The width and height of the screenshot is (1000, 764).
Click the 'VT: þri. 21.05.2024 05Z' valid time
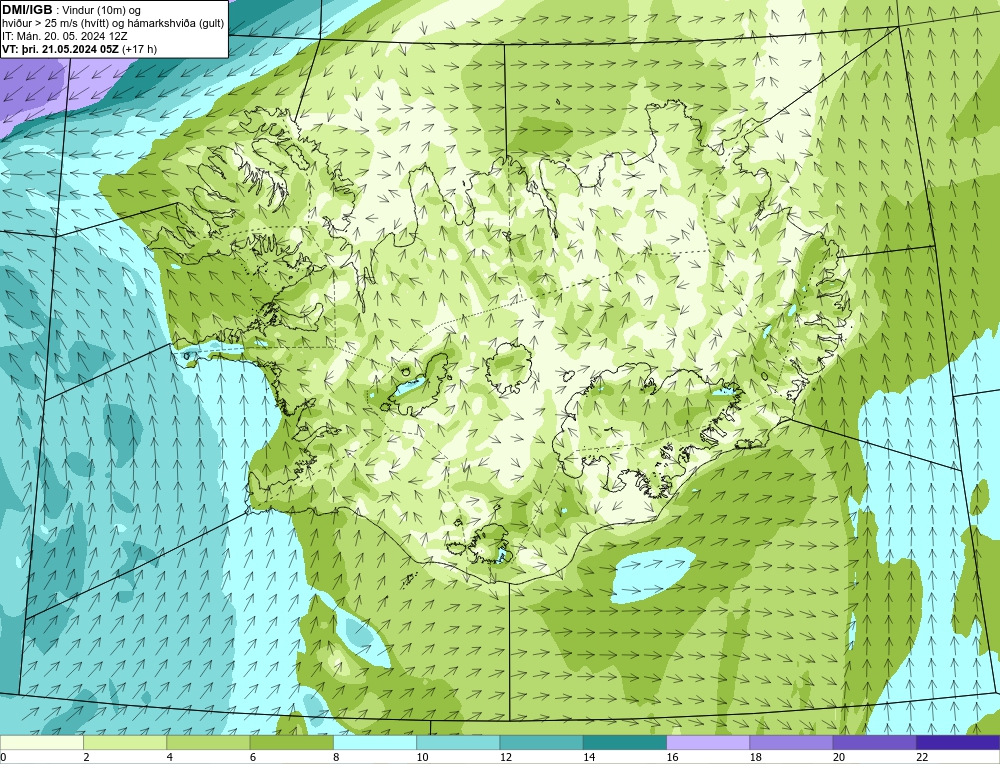coord(60,49)
